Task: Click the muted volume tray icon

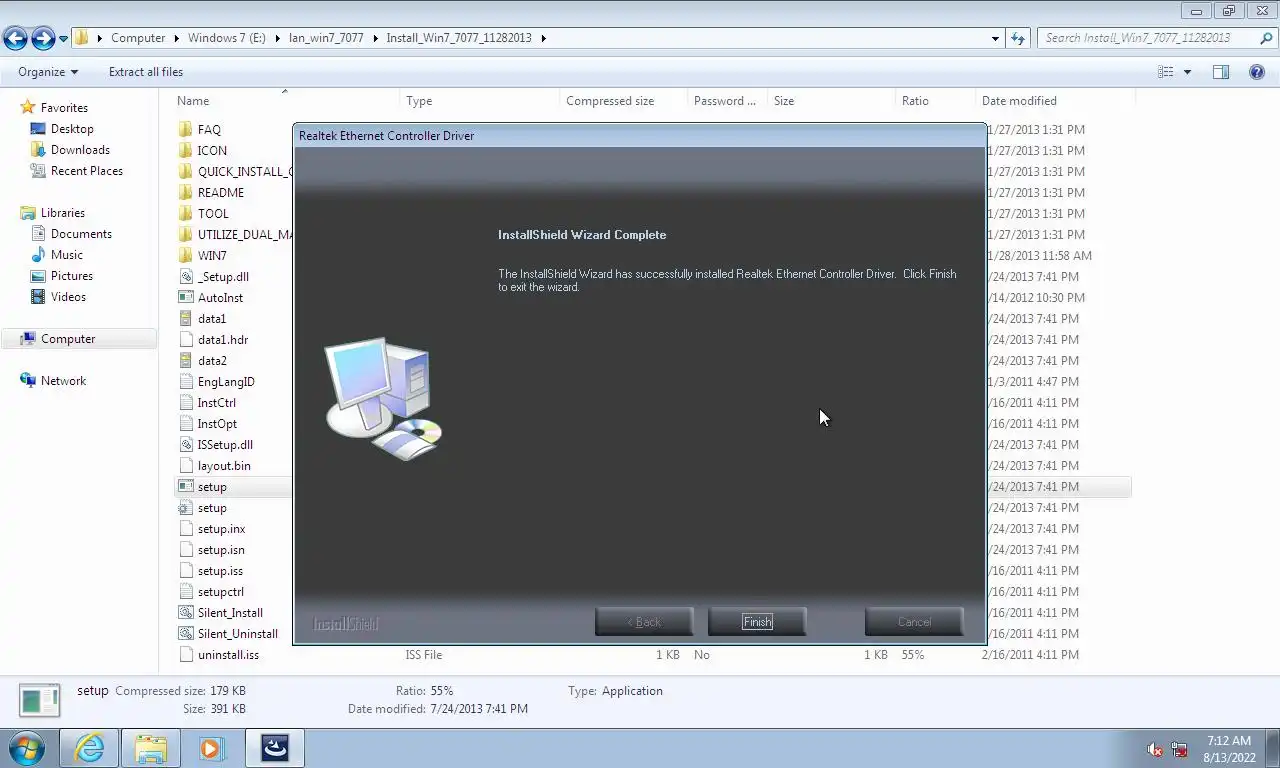Action: point(1155,749)
